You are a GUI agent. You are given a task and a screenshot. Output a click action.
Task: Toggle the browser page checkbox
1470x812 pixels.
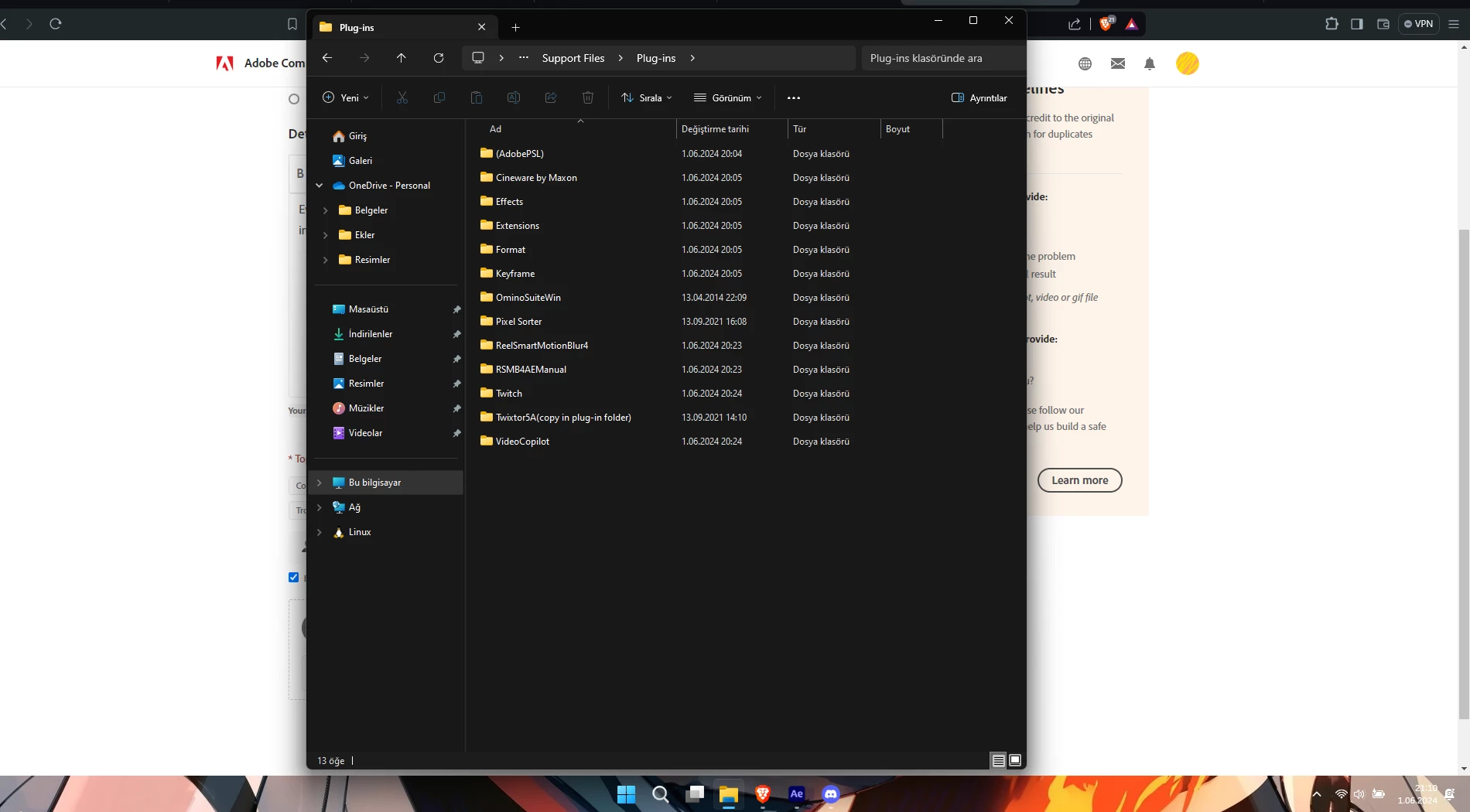click(293, 577)
